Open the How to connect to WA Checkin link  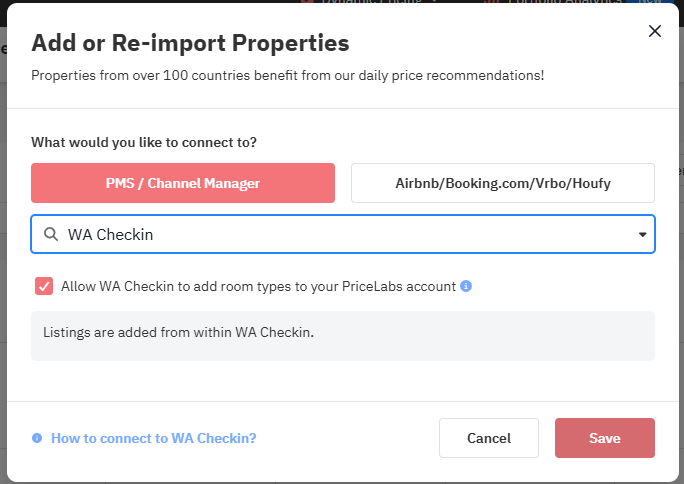pos(153,438)
